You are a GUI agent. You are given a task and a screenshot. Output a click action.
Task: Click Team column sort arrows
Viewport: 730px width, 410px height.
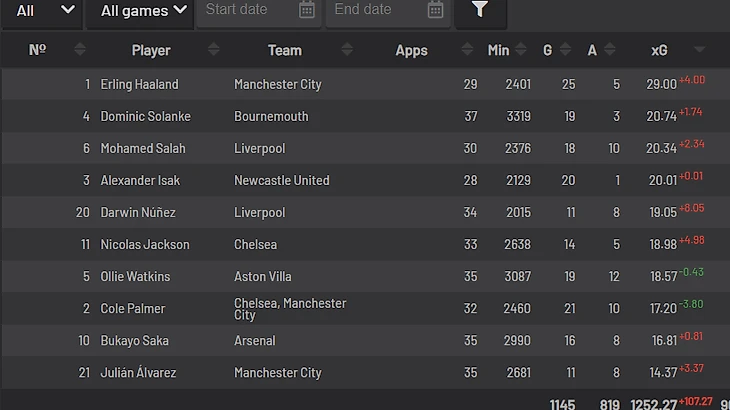click(x=347, y=50)
